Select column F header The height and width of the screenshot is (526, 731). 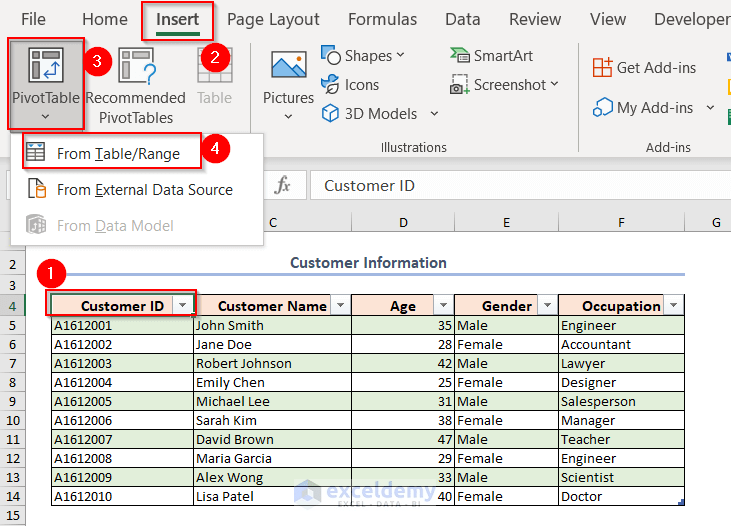click(621, 222)
